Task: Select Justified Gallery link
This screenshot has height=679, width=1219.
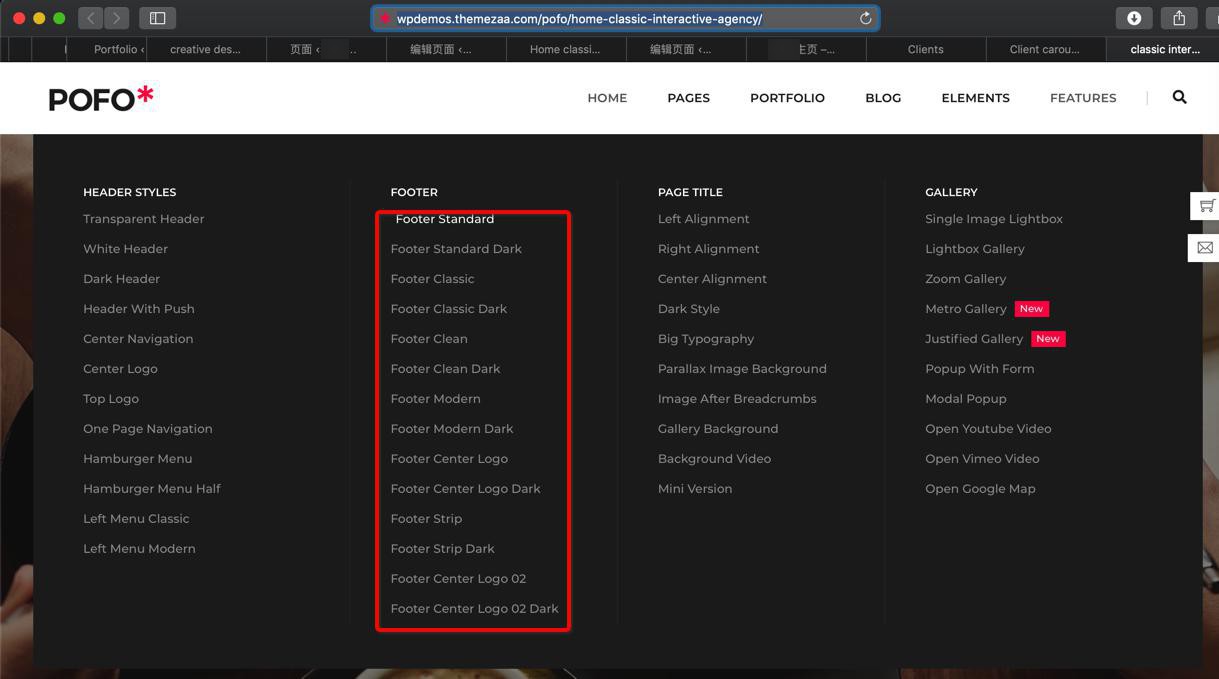Action: (974, 339)
